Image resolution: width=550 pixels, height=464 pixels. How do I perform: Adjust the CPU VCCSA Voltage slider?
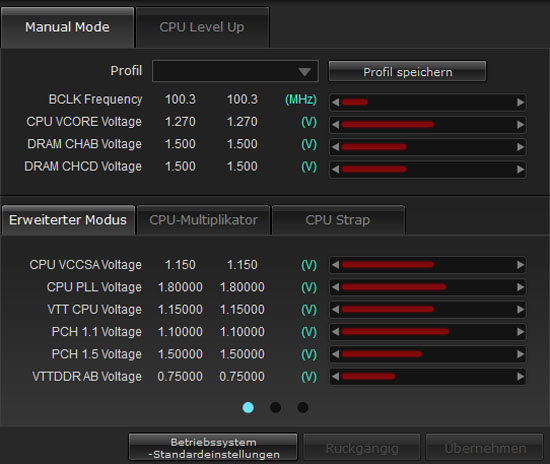(428, 265)
